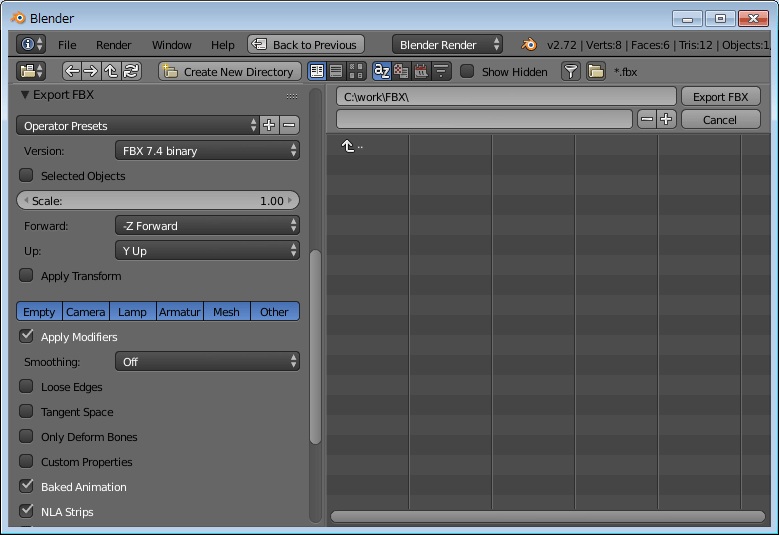
Task: Toggle Armature object type
Action: 180,311
